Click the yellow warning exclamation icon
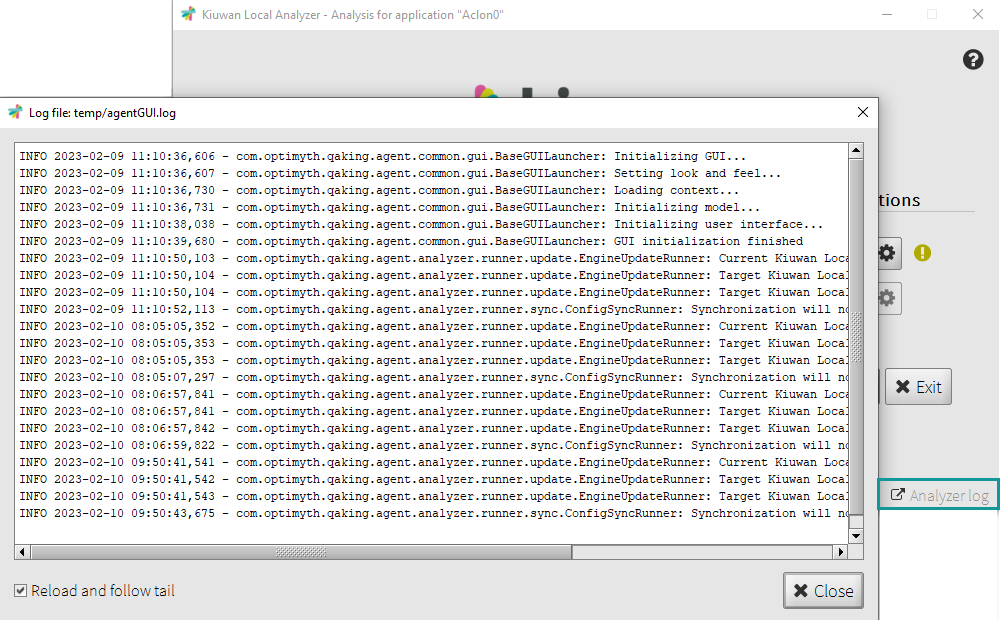 (x=921, y=253)
